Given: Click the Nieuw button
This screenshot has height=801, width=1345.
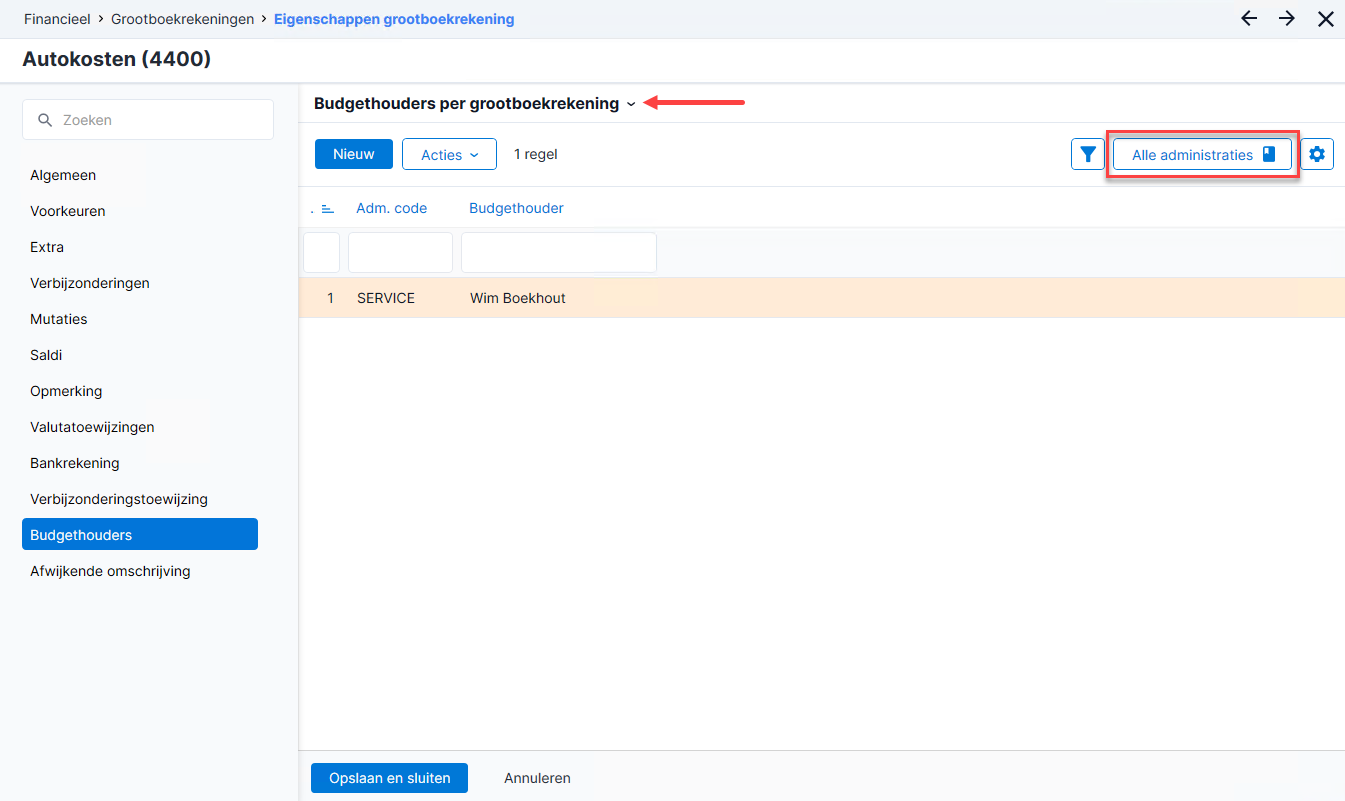Looking at the screenshot, I should pyautogui.click(x=354, y=154).
